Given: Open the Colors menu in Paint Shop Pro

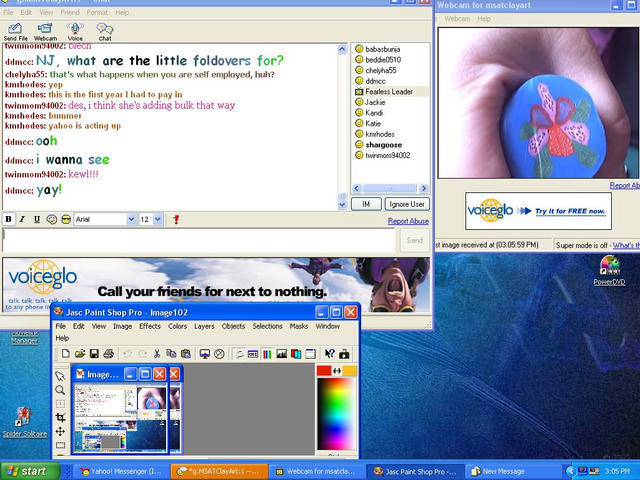Looking at the screenshot, I should (178, 326).
